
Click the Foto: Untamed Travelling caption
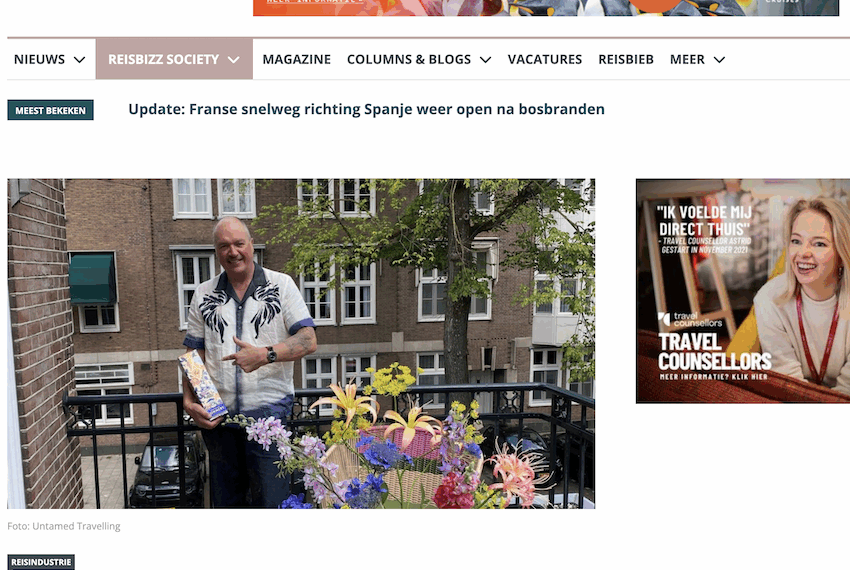[63, 526]
